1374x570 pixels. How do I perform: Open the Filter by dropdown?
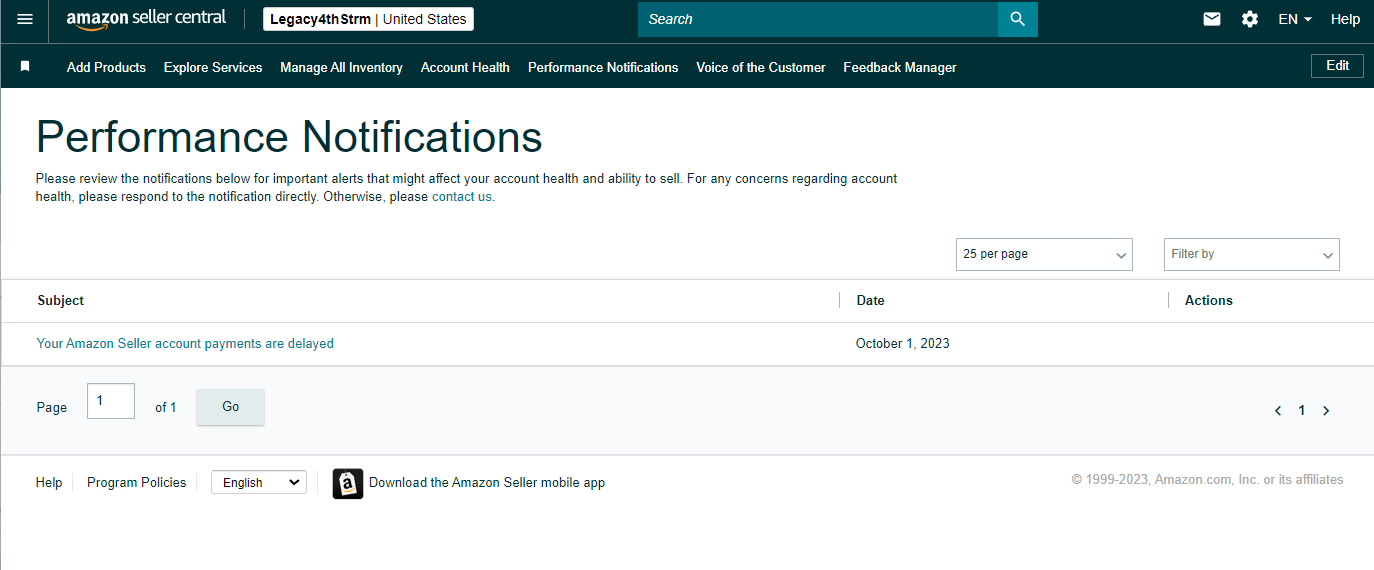click(1252, 254)
